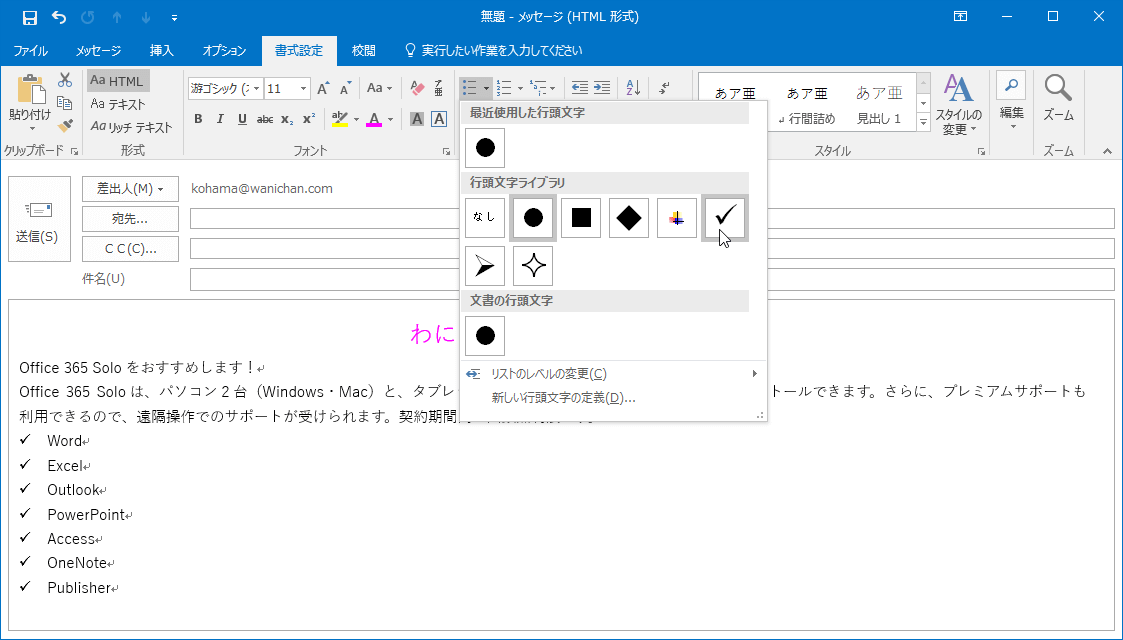
Task: Click the text direction paragraph icon
Action: tap(665, 88)
